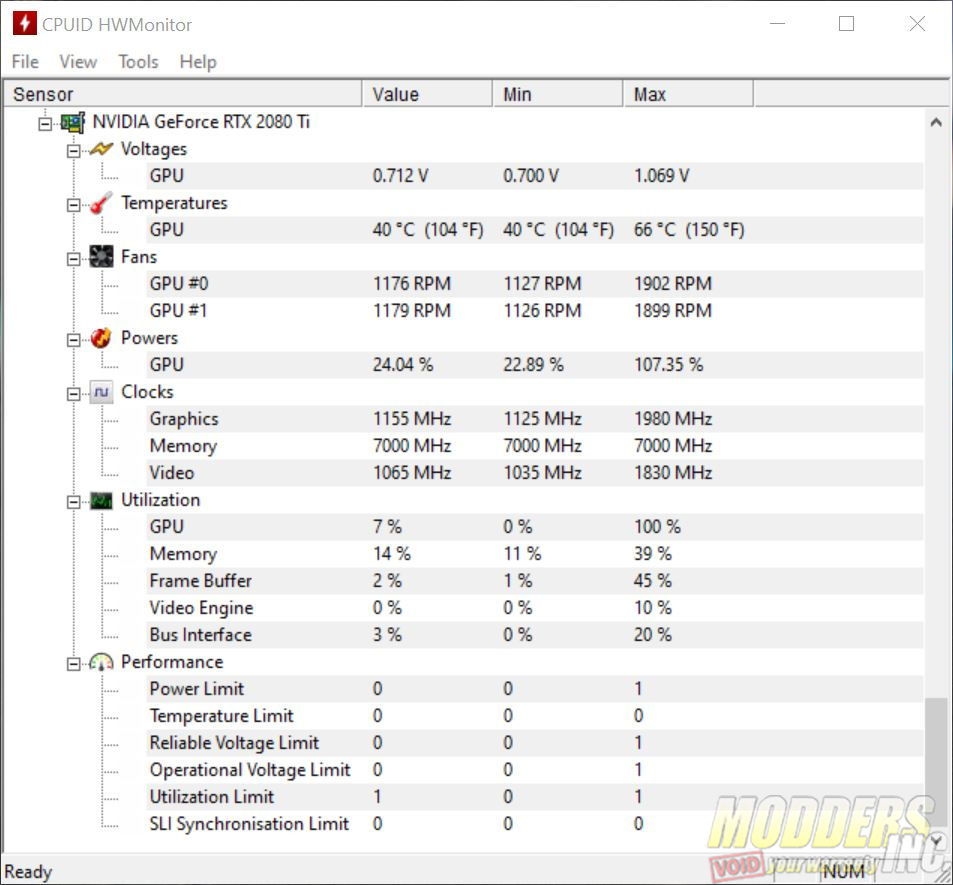Image resolution: width=953 pixels, height=885 pixels.
Task: Select the Fans tree label
Action: (x=139, y=257)
